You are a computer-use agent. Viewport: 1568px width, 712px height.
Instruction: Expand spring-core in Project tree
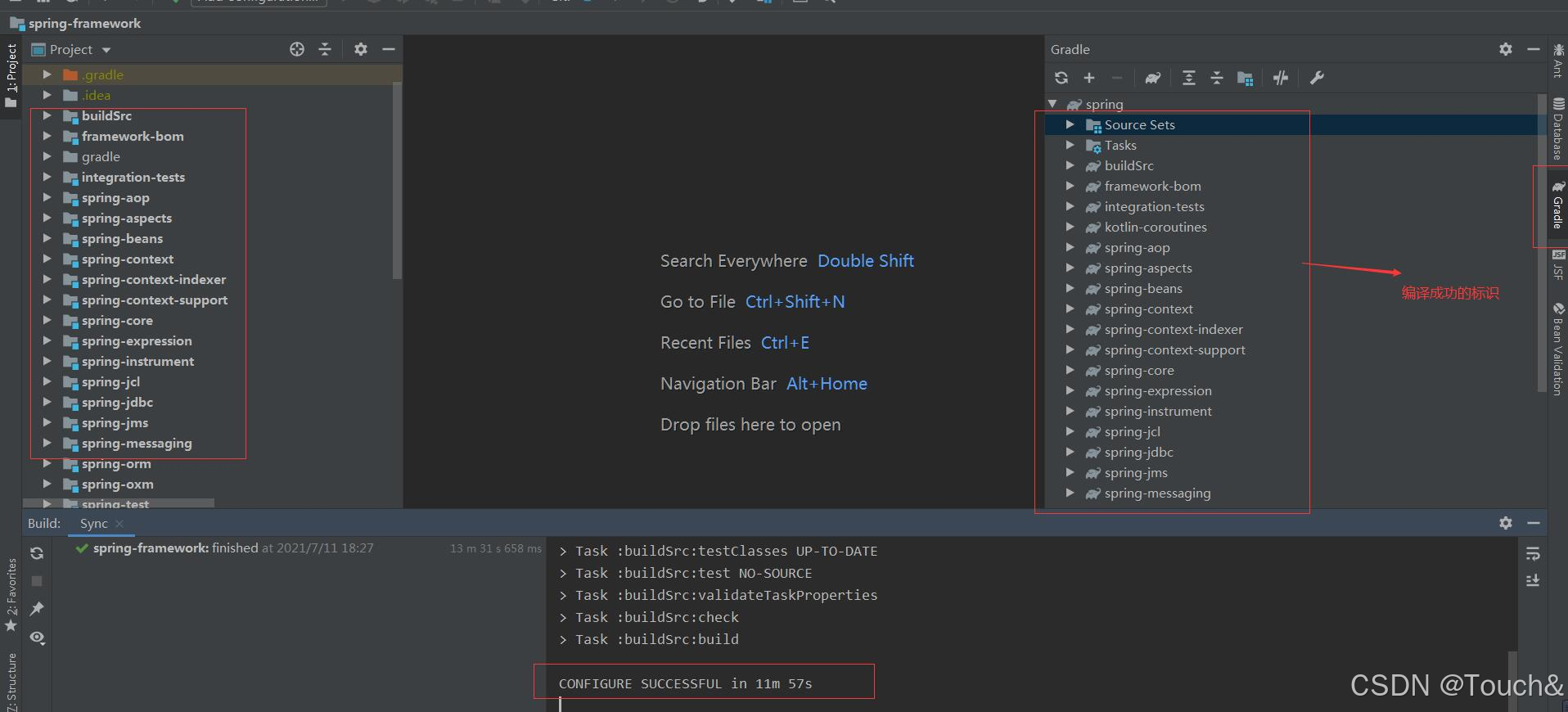tap(47, 320)
